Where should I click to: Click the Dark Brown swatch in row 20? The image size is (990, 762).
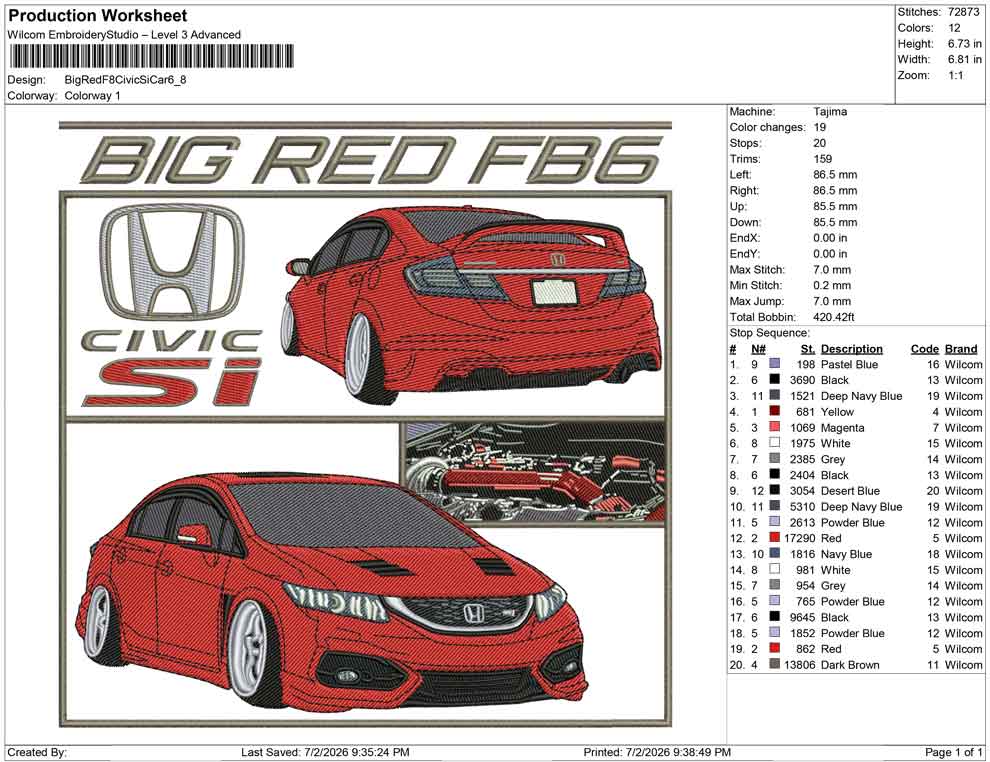(x=774, y=664)
